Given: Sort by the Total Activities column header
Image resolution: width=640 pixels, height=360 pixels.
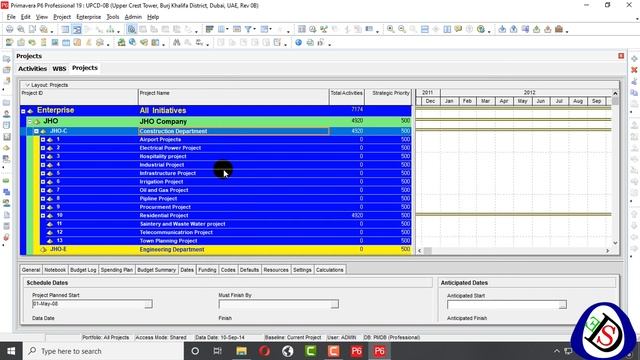Looking at the screenshot, I should click(x=347, y=97).
